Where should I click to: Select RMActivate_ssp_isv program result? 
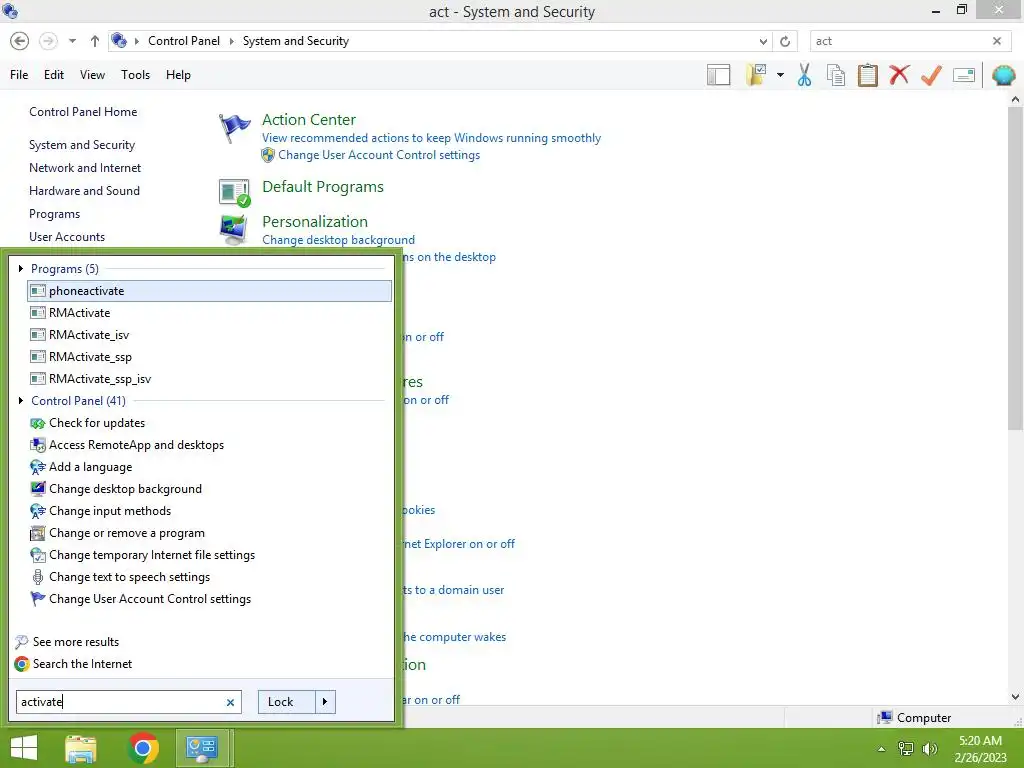[x=210, y=379]
